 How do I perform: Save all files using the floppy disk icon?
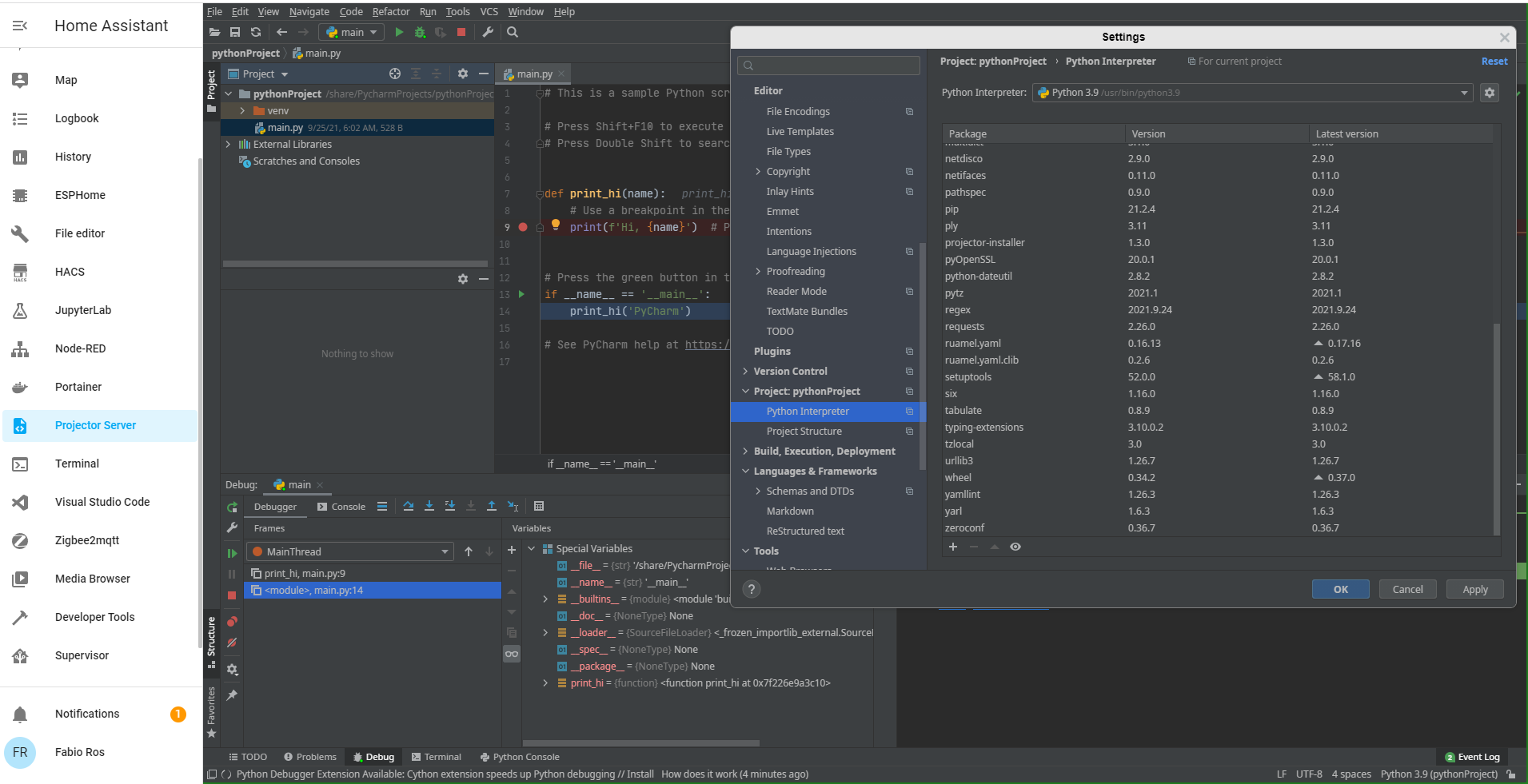pos(235,32)
